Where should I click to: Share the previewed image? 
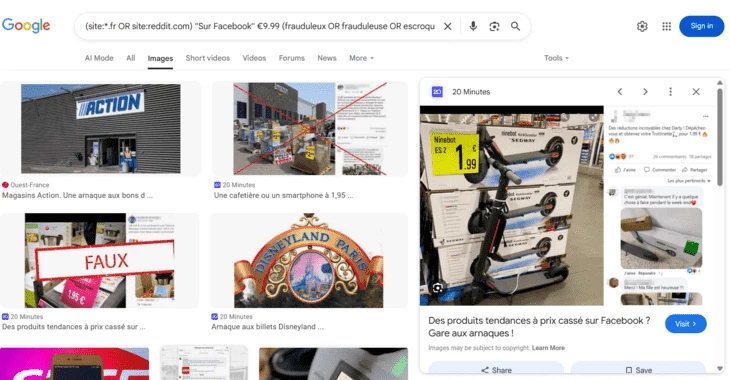(x=496, y=370)
